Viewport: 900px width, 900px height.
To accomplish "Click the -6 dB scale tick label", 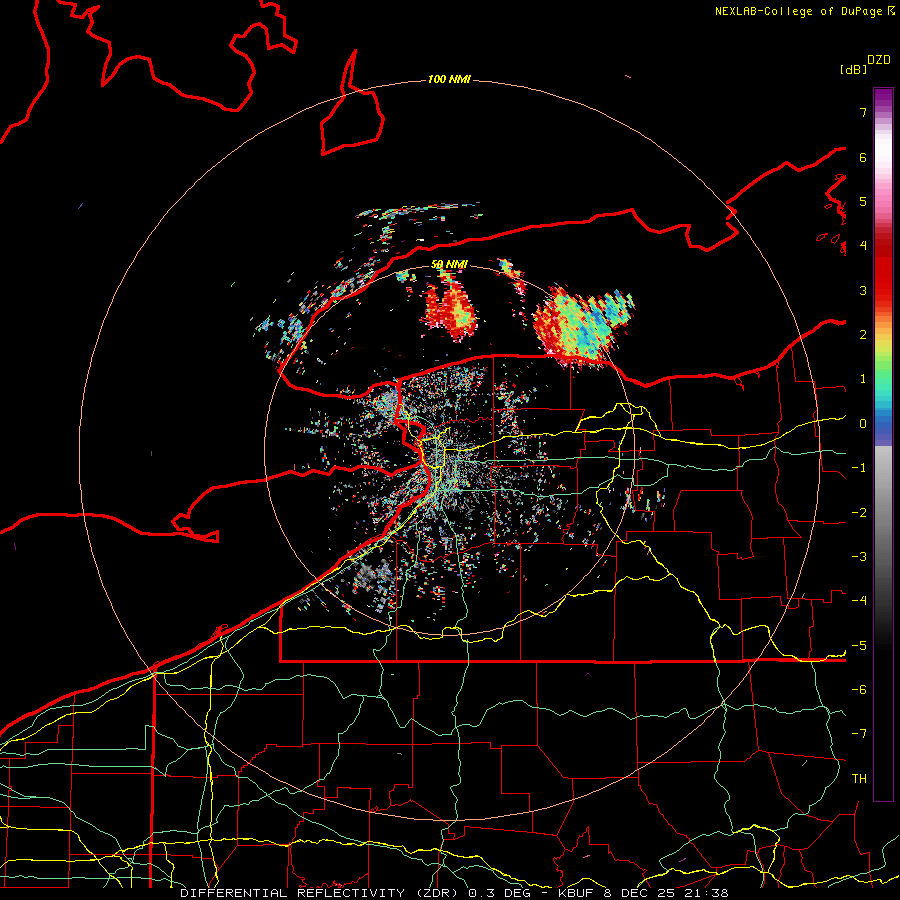I will click(x=859, y=690).
